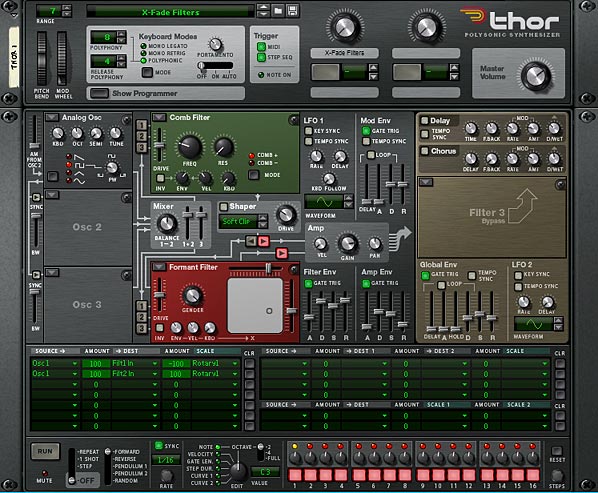The width and height of the screenshot is (598, 493).
Task: Click the Comb Filter FREQ knob
Action: click(190, 147)
